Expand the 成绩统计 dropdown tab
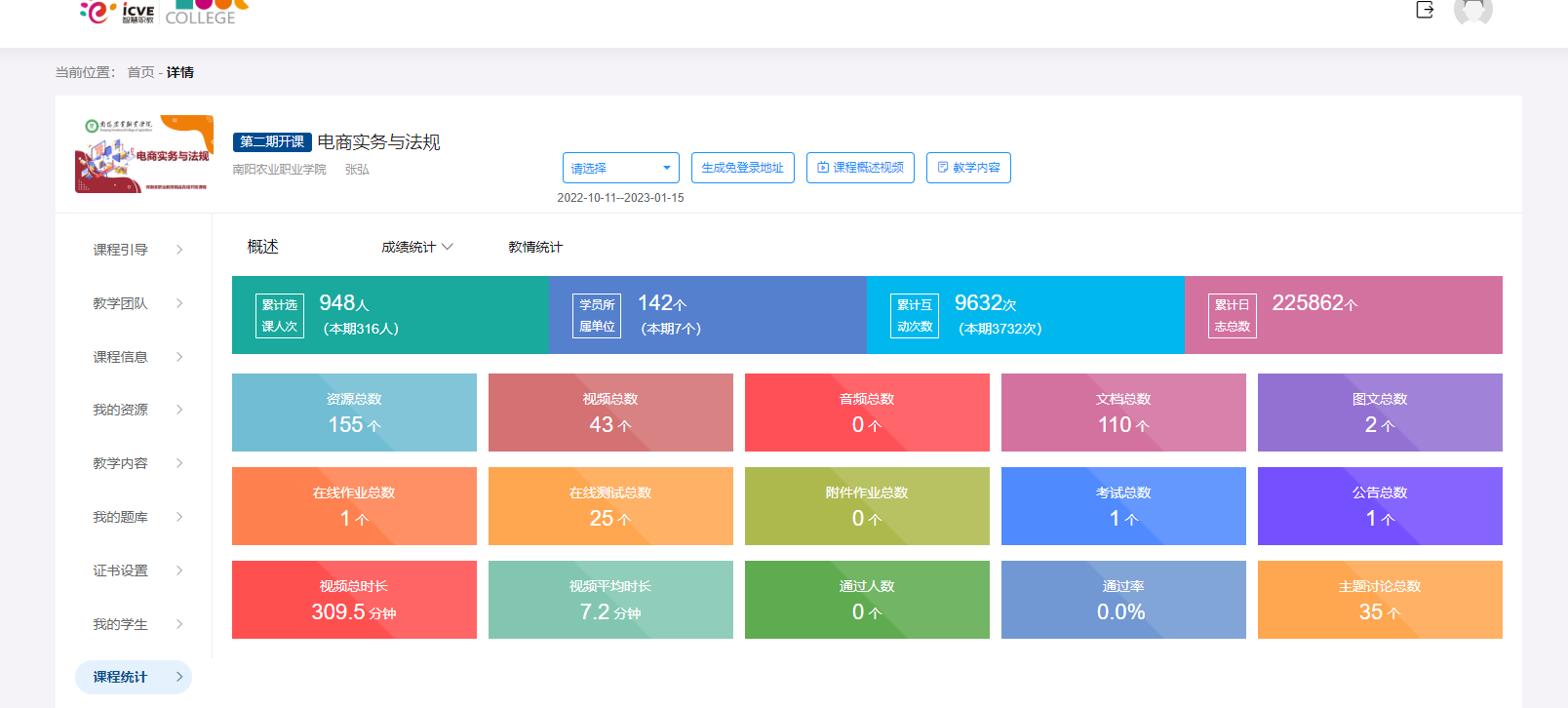 pos(417,247)
